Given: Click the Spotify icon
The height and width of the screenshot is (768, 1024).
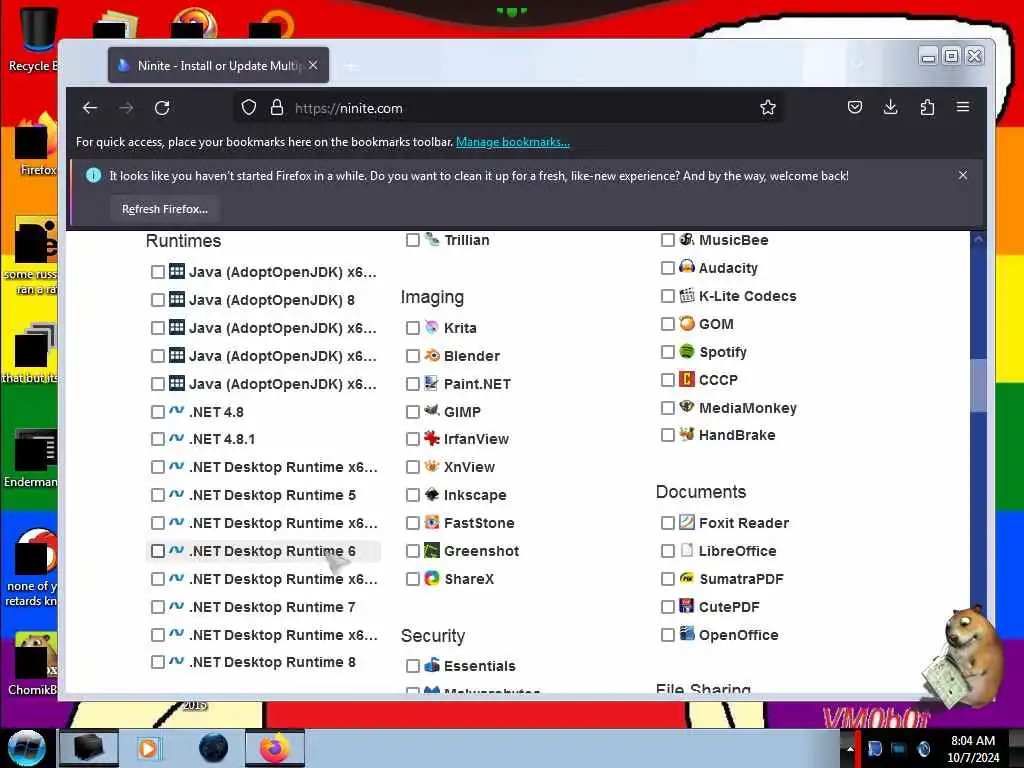Looking at the screenshot, I should coord(686,351).
